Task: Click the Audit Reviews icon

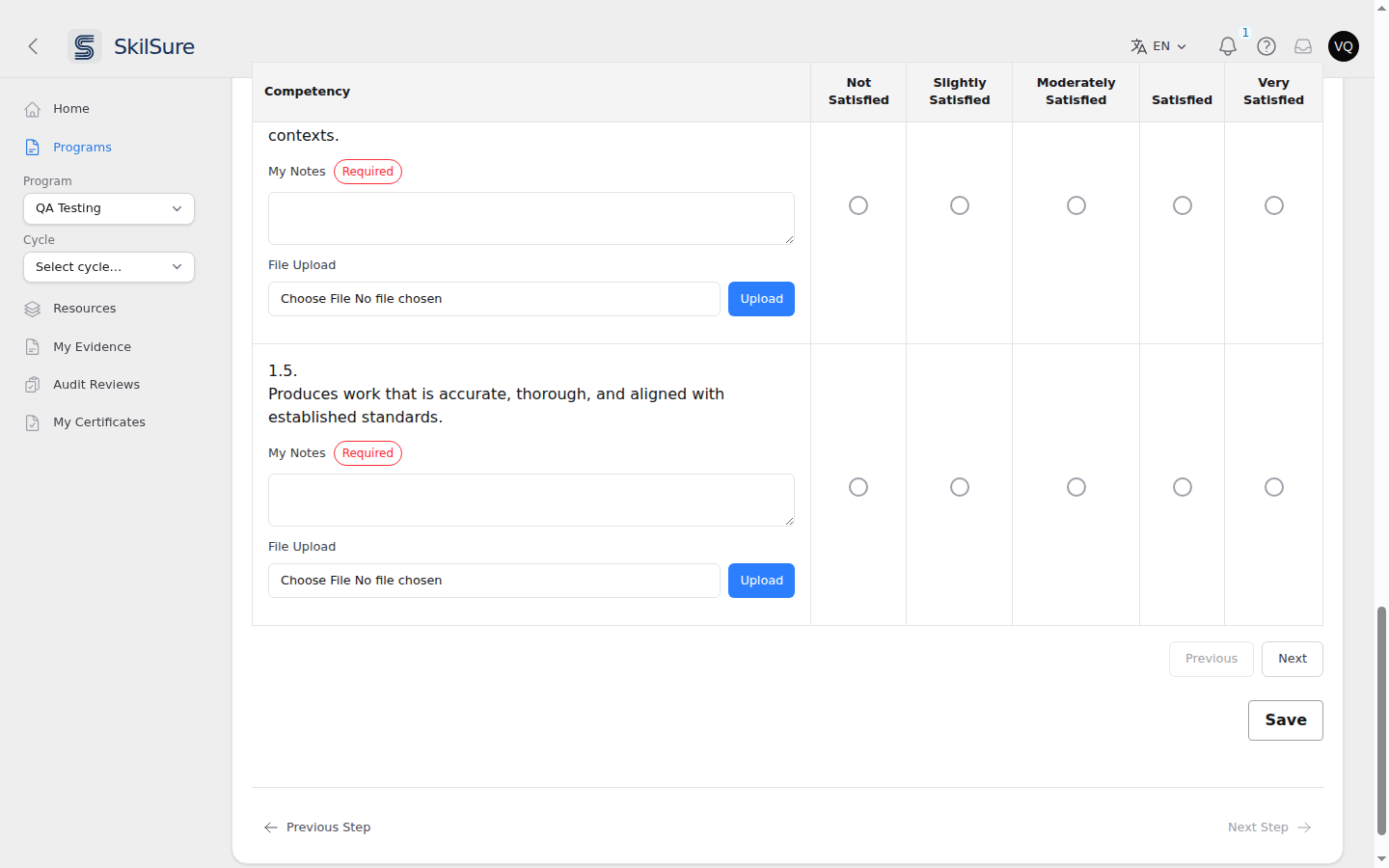Action: pos(33,385)
